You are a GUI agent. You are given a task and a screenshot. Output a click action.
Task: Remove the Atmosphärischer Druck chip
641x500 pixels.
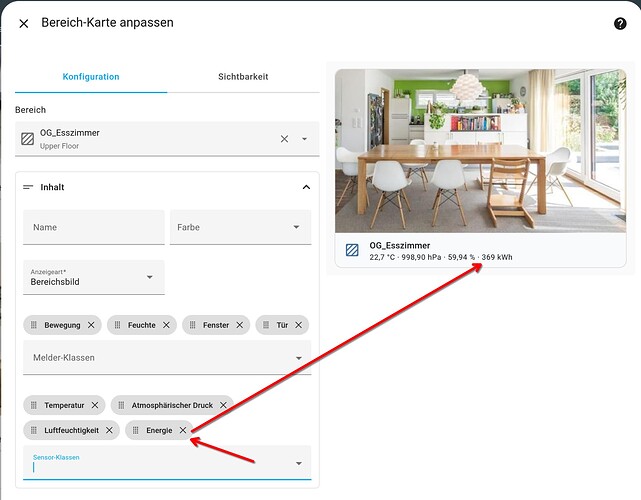(223, 405)
